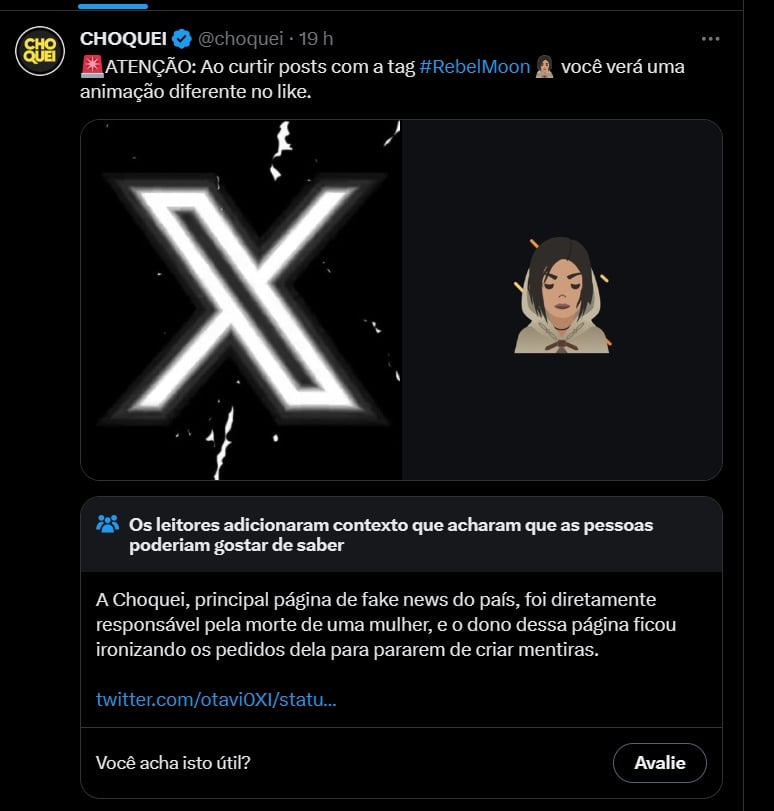Image resolution: width=774 pixels, height=811 pixels.
Task: Click the Avalie button
Action: click(659, 763)
